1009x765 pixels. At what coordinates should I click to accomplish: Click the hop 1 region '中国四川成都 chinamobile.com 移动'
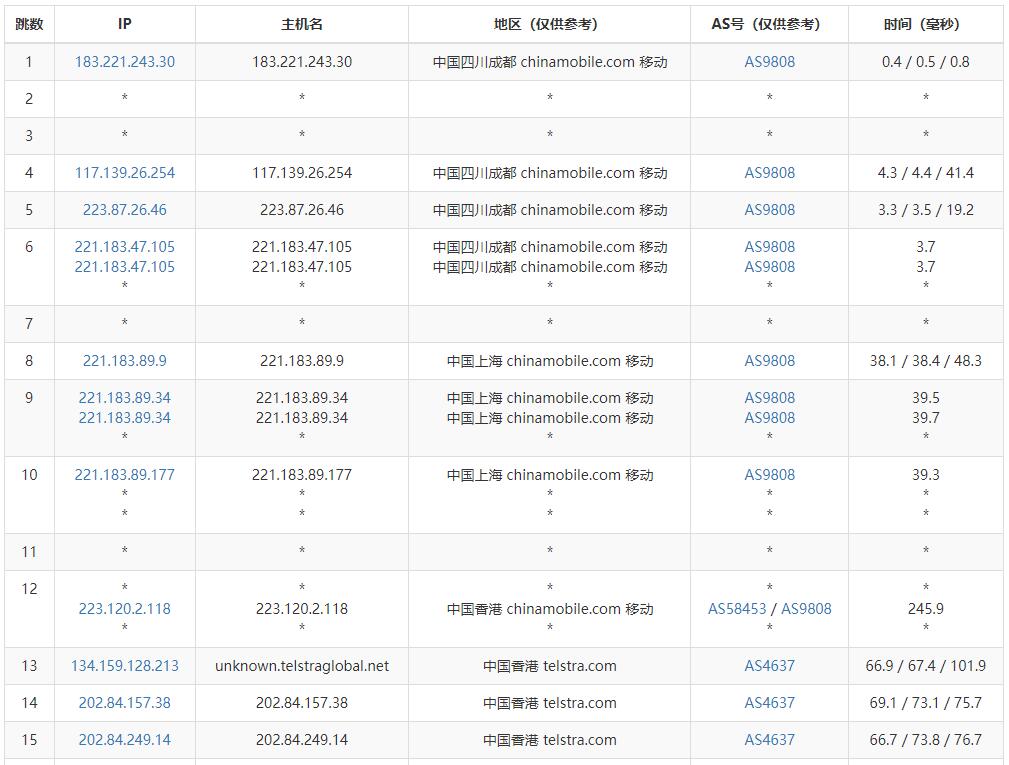tap(550, 62)
